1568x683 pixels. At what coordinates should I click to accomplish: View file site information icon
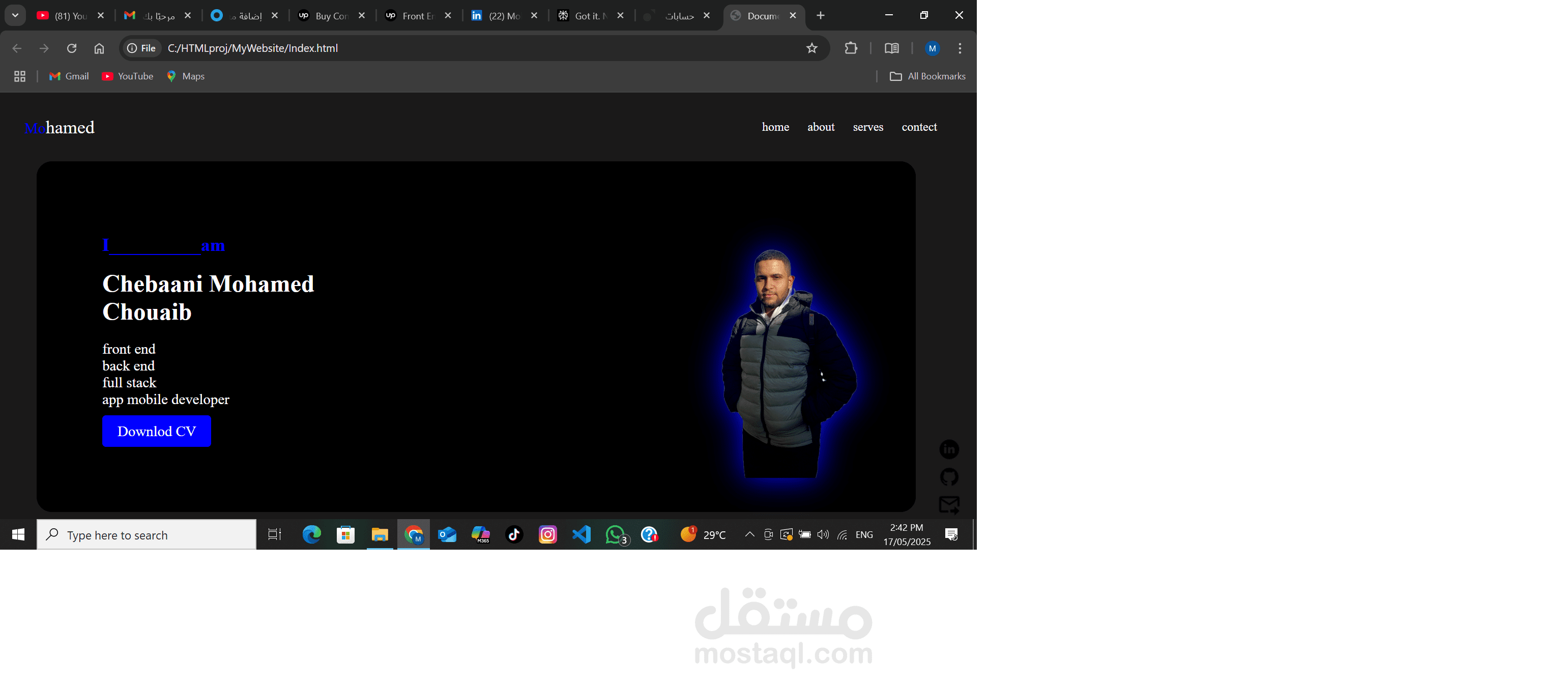[x=141, y=48]
